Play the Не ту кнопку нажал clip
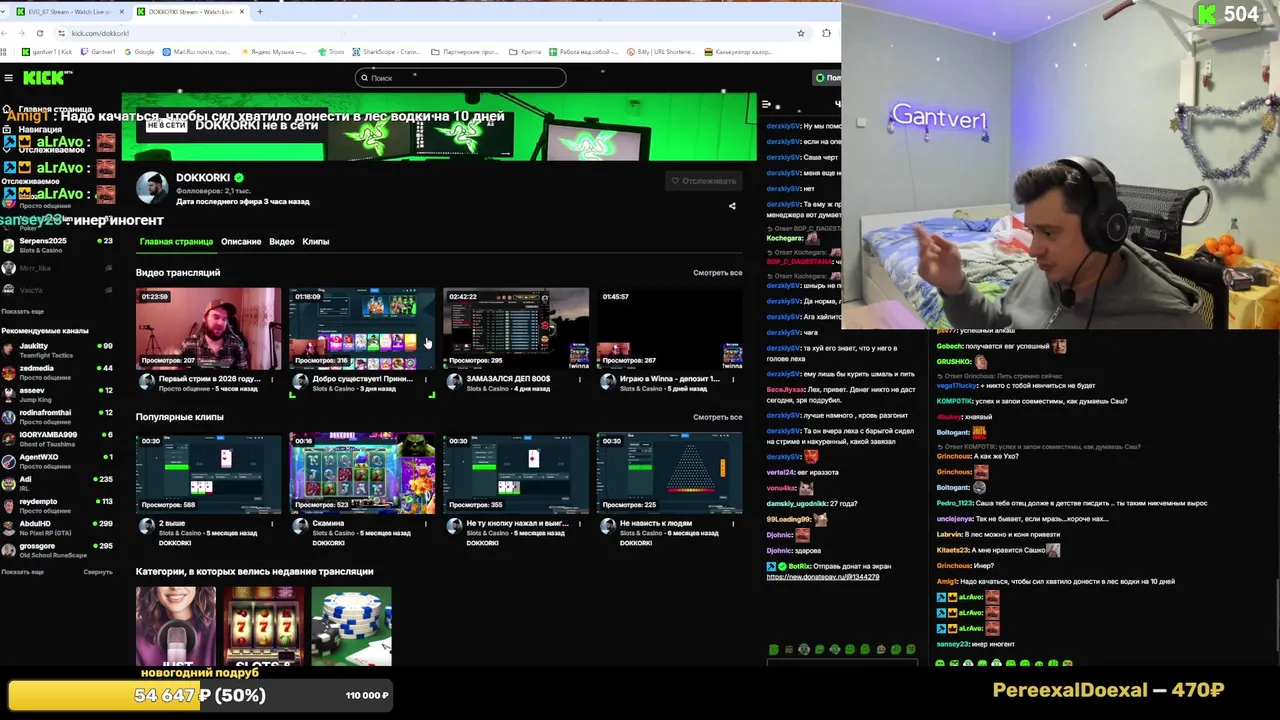Screen dimensions: 1280x720 pos(516,473)
